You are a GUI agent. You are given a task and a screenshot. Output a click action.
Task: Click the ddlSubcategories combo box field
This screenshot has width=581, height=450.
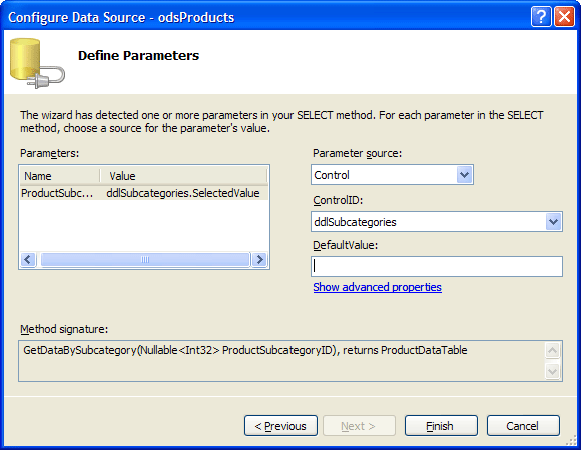tap(437, 222)
